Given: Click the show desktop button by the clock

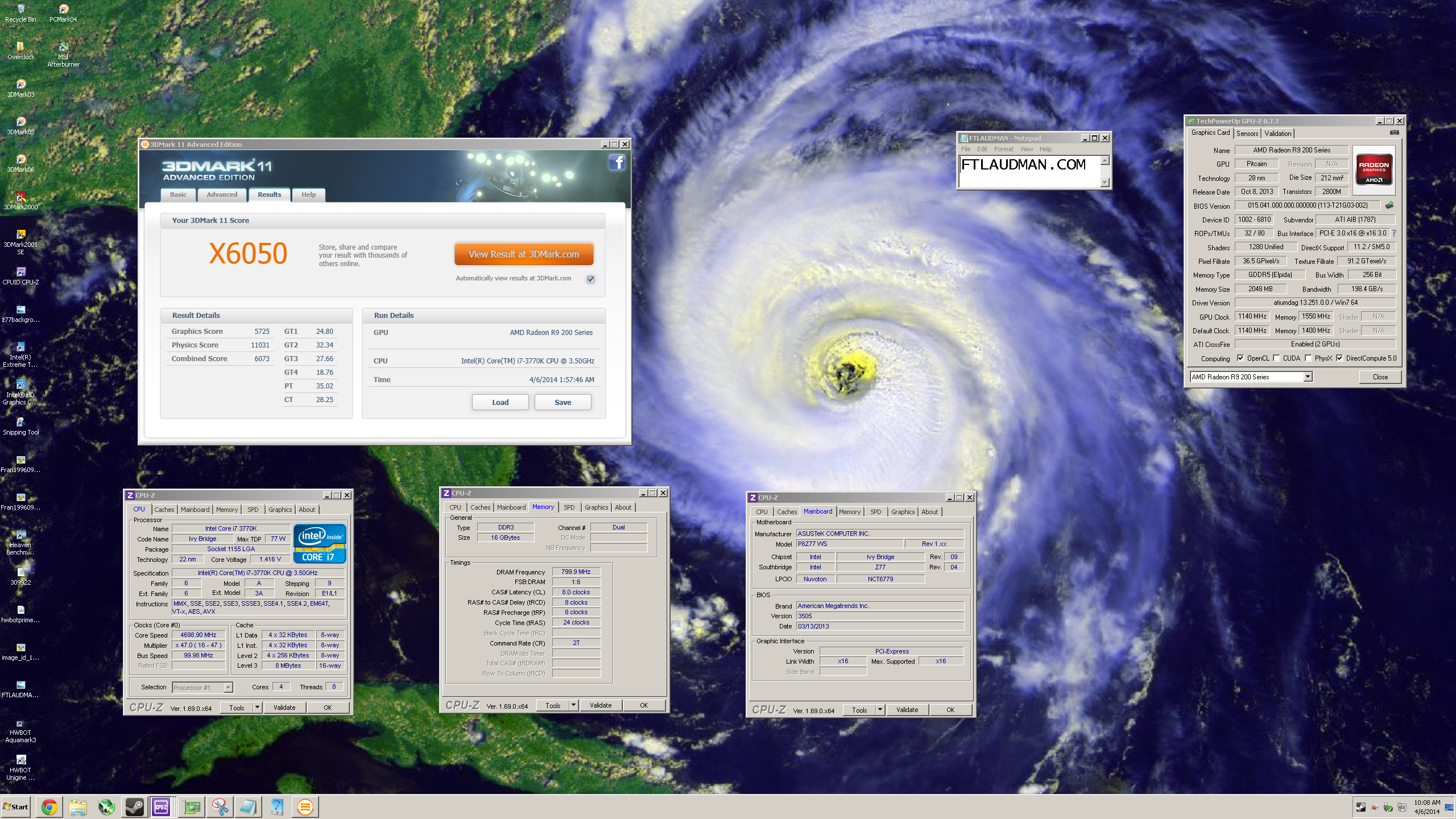Looking at the screenshot, I should pyautogui.click(x=1449, y=807).
